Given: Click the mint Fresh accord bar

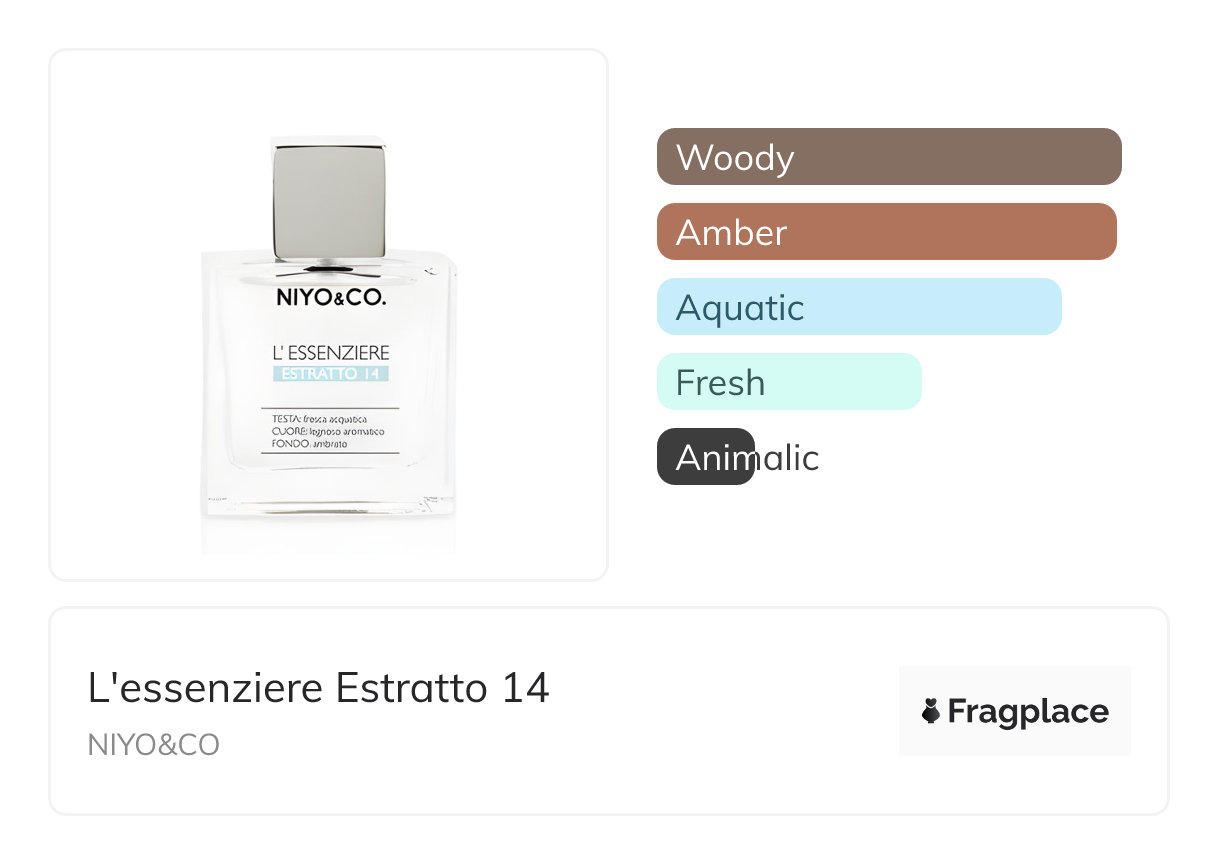Looking at the screenshot, I should click(788, 382).
